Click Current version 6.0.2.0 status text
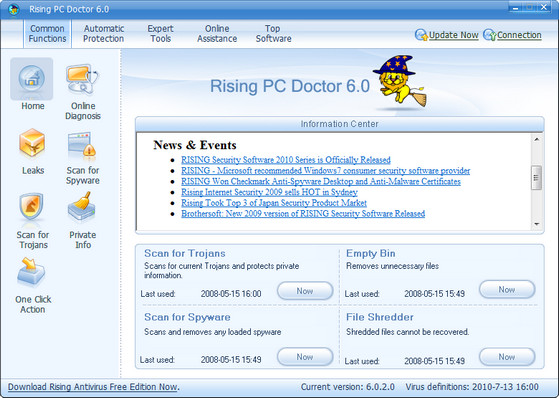This screenshot has width=559, height=398. coord(348,387)
